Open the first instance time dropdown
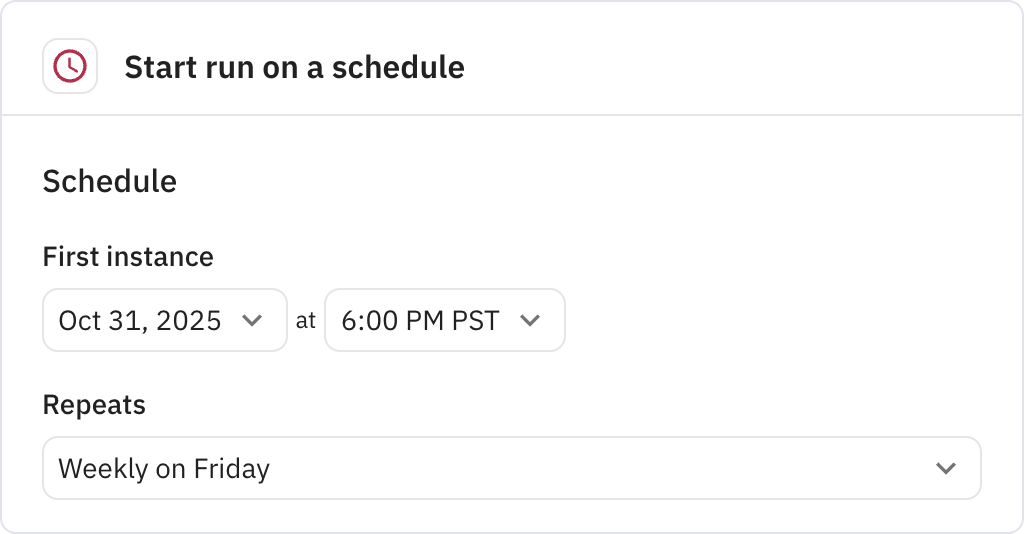Viewport: 1024px width, 534px height. [444, 321]
